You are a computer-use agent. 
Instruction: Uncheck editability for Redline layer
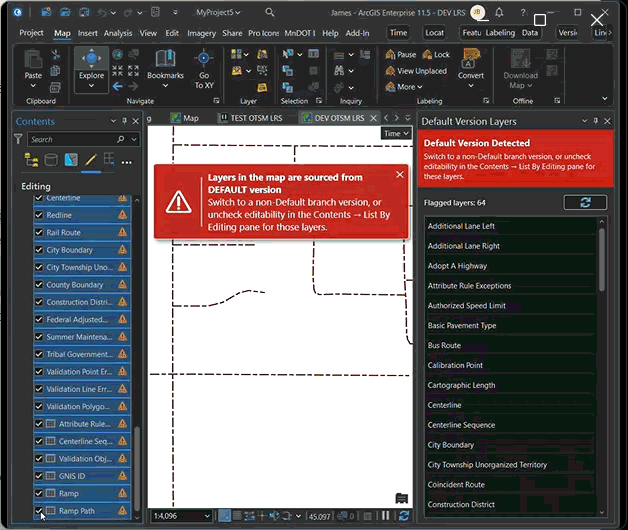click(x=39, y=215)
